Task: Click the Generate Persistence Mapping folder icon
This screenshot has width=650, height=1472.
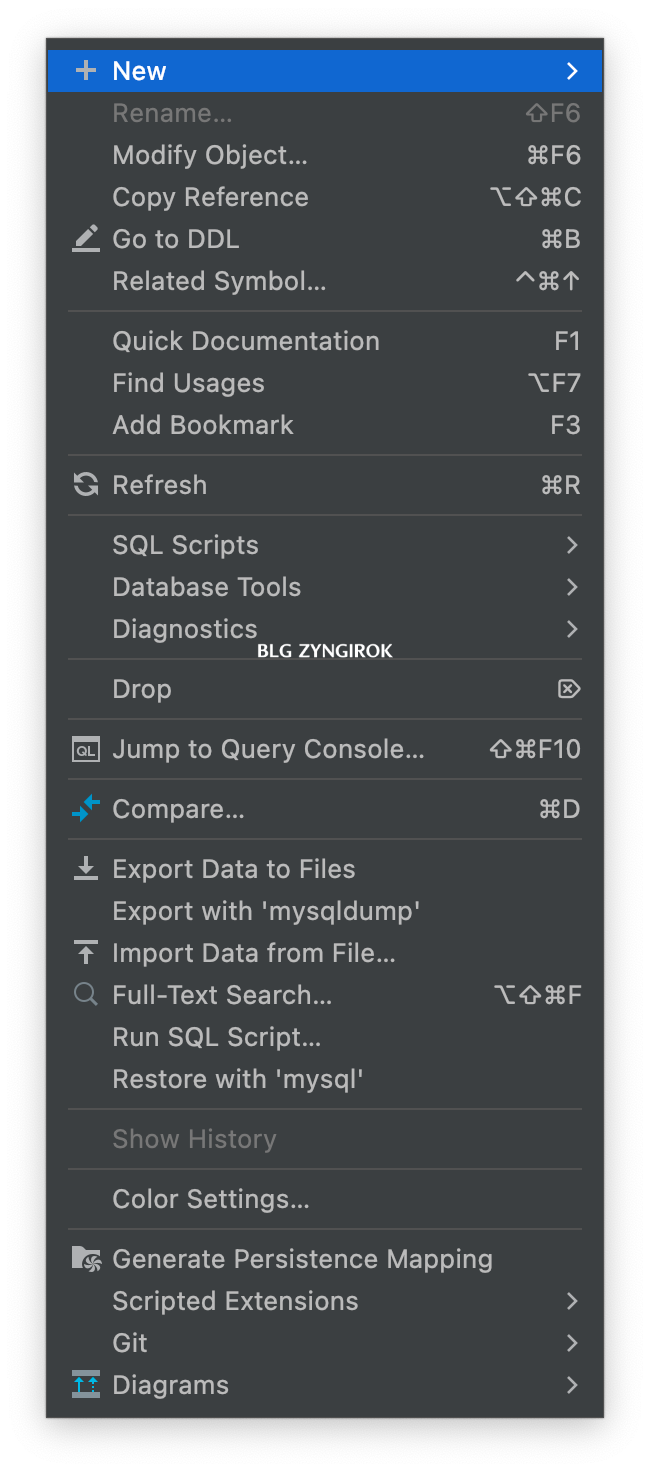Action: 86,1259
